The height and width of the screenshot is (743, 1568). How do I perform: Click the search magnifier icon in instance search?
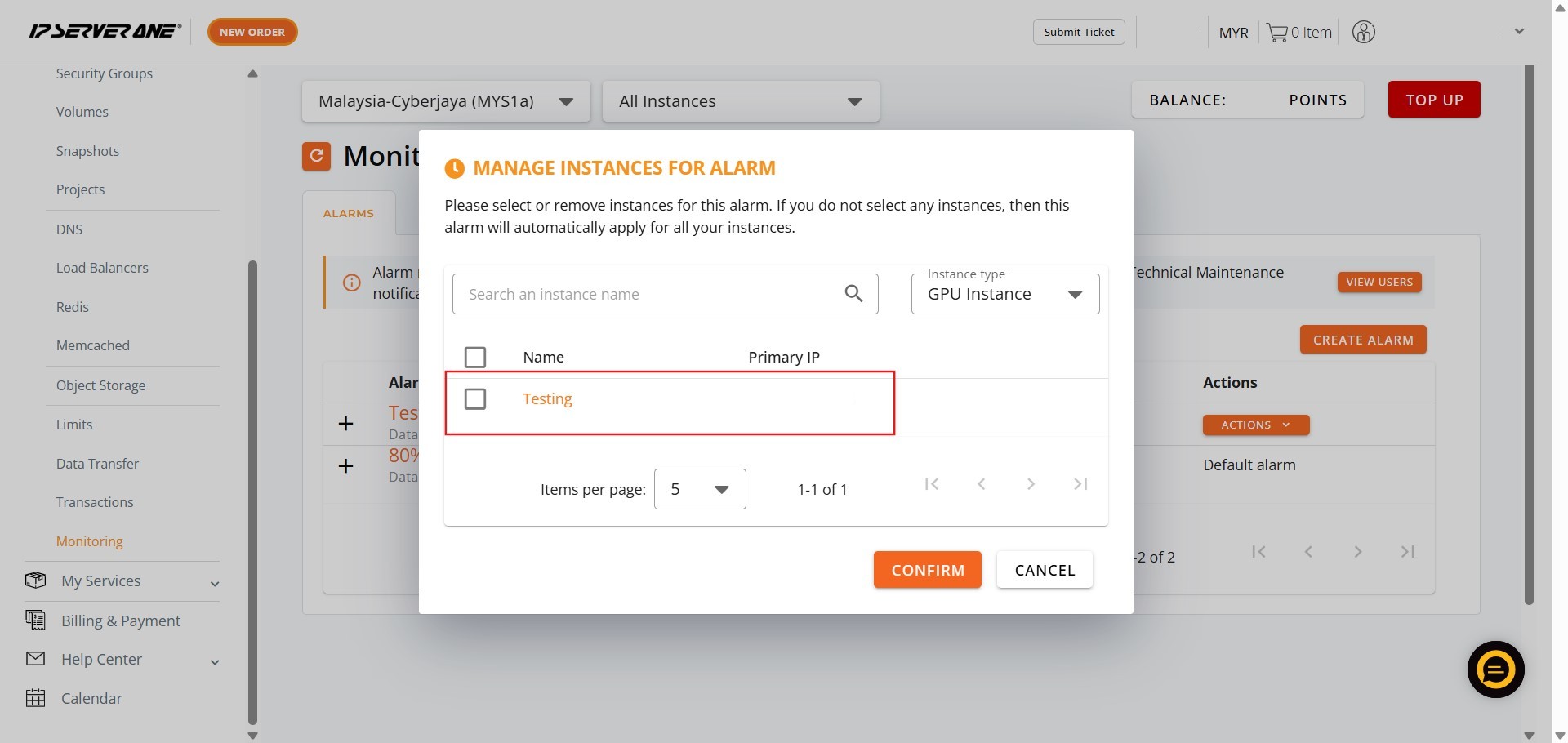click(853, 294)
